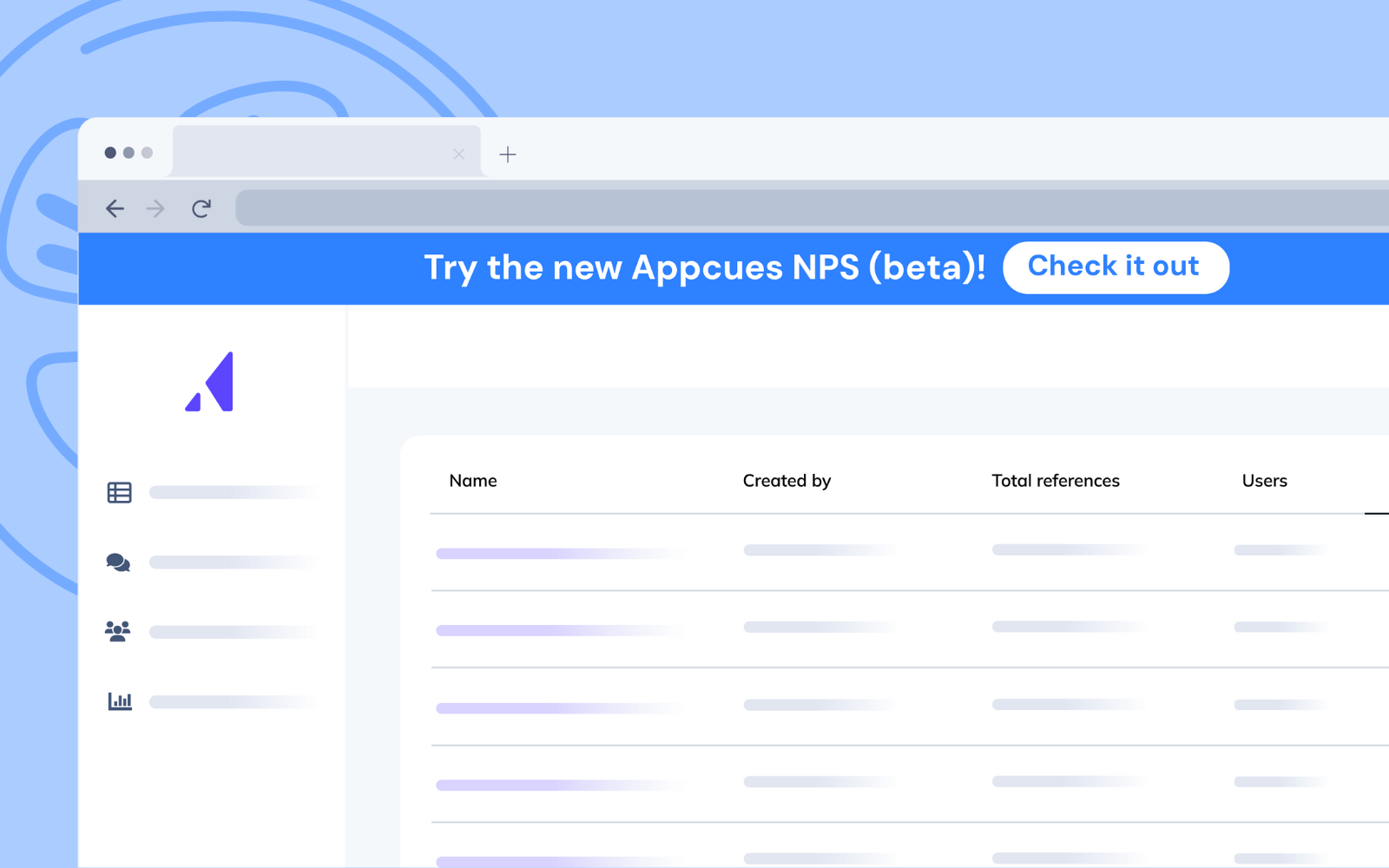This screenshot has height=868, width=1389.
Task: Open the chat bubbles icon in the sidebar
Action: [x=118, y=562]
